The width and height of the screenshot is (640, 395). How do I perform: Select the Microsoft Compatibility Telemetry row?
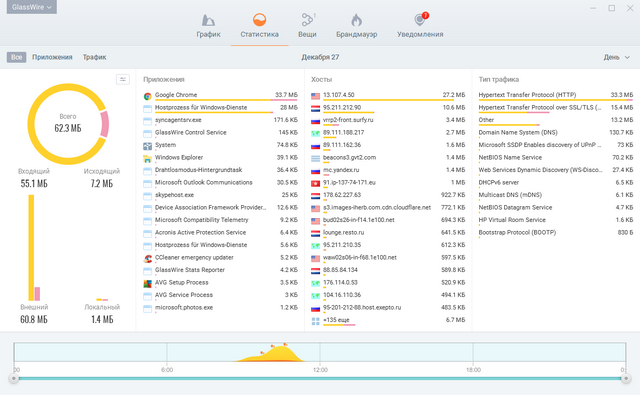point(220,220)
